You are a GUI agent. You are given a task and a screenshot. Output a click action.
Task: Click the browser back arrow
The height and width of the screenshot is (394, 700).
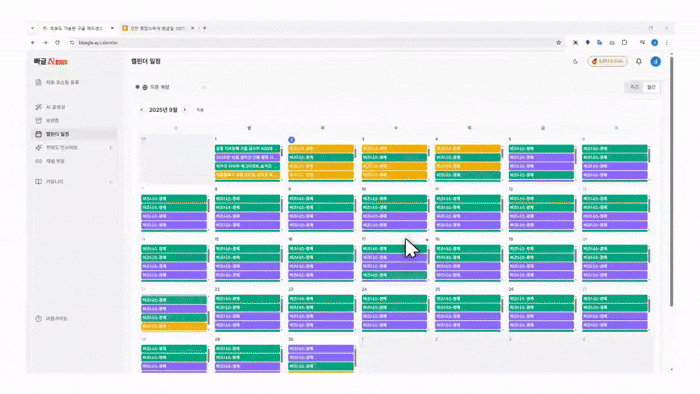pyautogui.click(x=33, y=42)
